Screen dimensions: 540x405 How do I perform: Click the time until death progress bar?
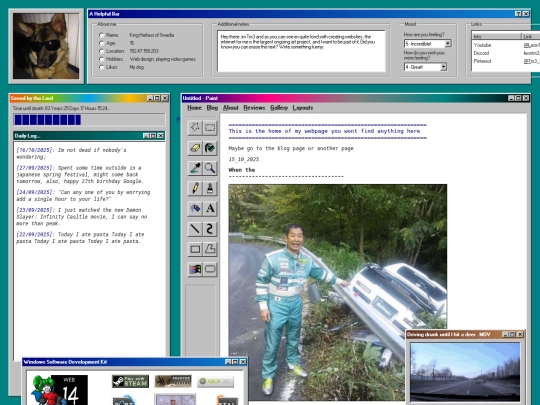click(89, 120)
